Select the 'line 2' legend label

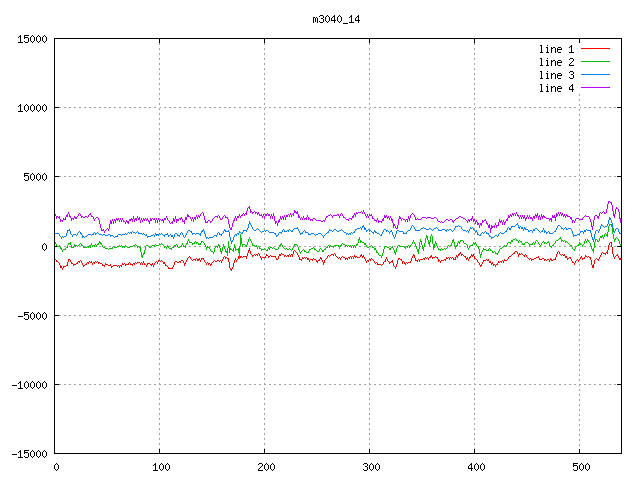(x=557, y=62)
